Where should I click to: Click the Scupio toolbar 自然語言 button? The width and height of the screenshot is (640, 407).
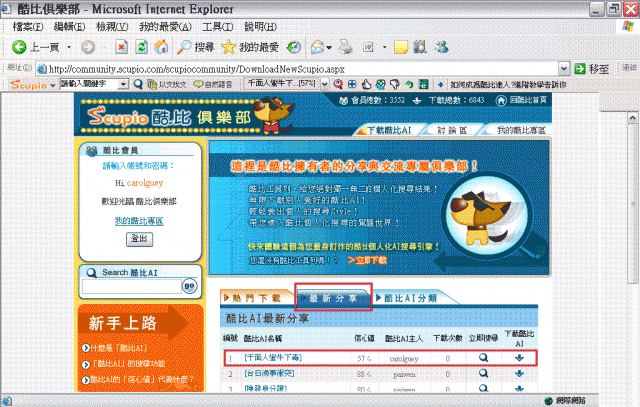pyautogui.click(x=213, y=84)
